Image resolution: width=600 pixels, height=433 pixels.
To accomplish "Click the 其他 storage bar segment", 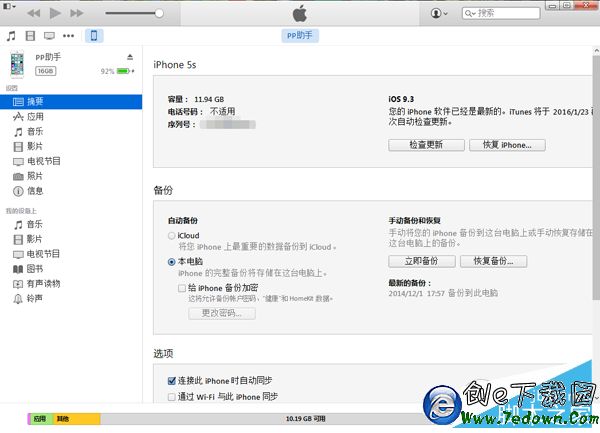I will click(76, 419).
